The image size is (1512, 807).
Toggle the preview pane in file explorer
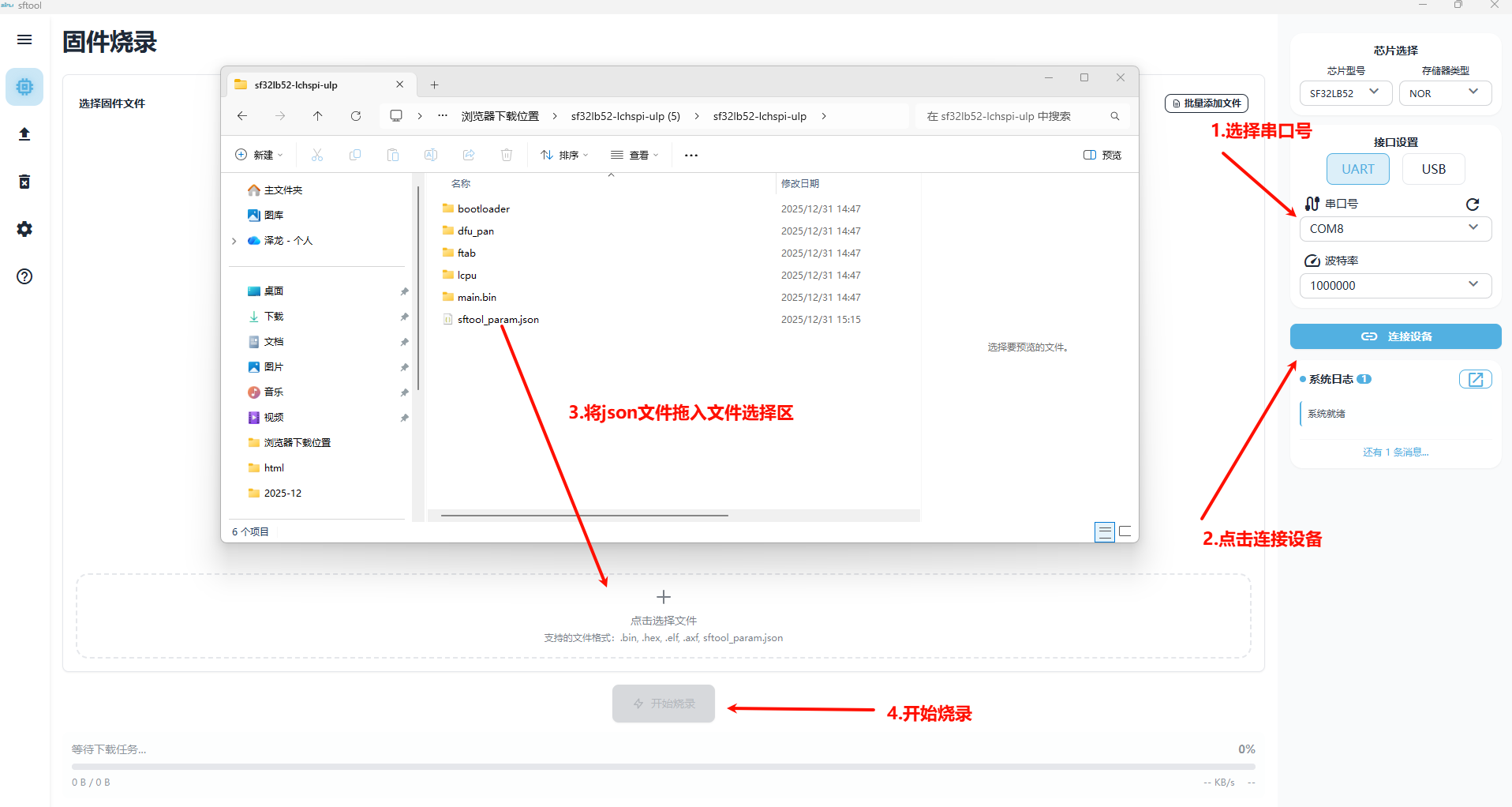(1102, 155)
